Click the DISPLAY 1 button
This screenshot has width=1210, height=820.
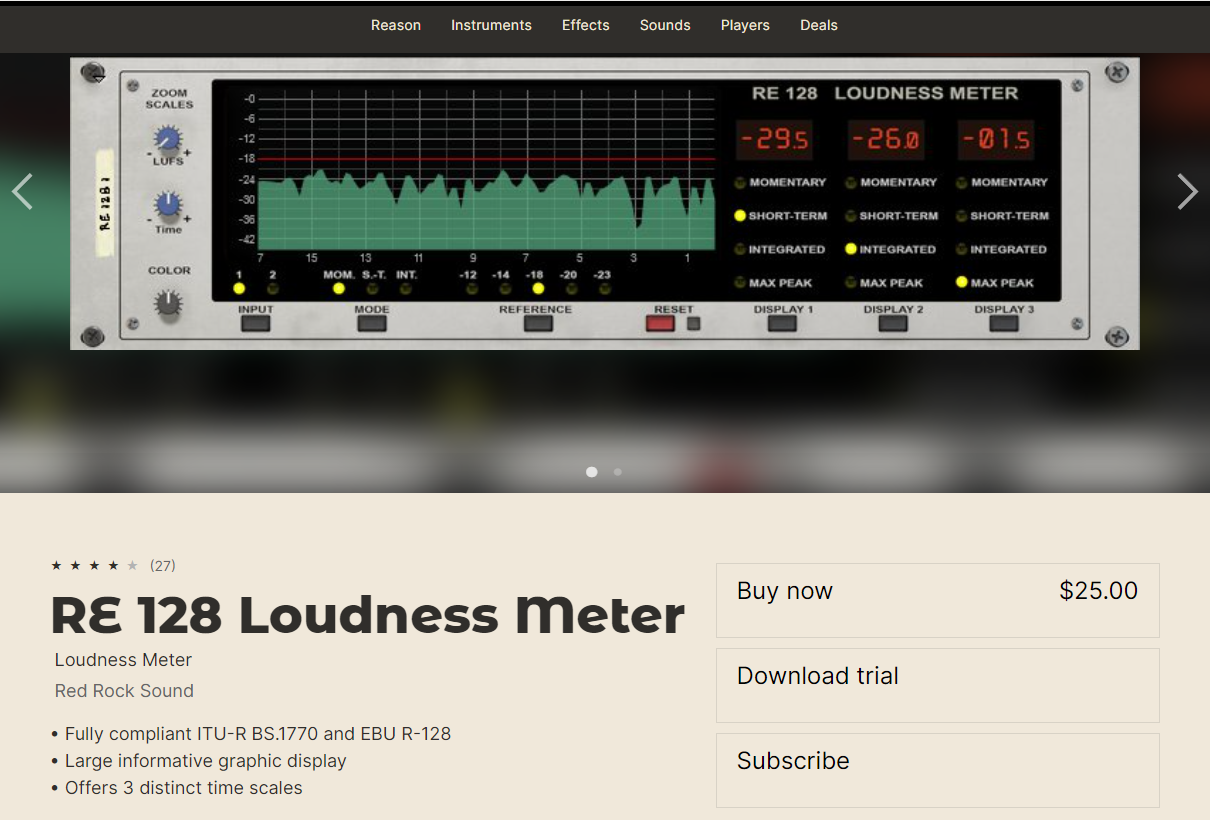click(x=782, y=323)
